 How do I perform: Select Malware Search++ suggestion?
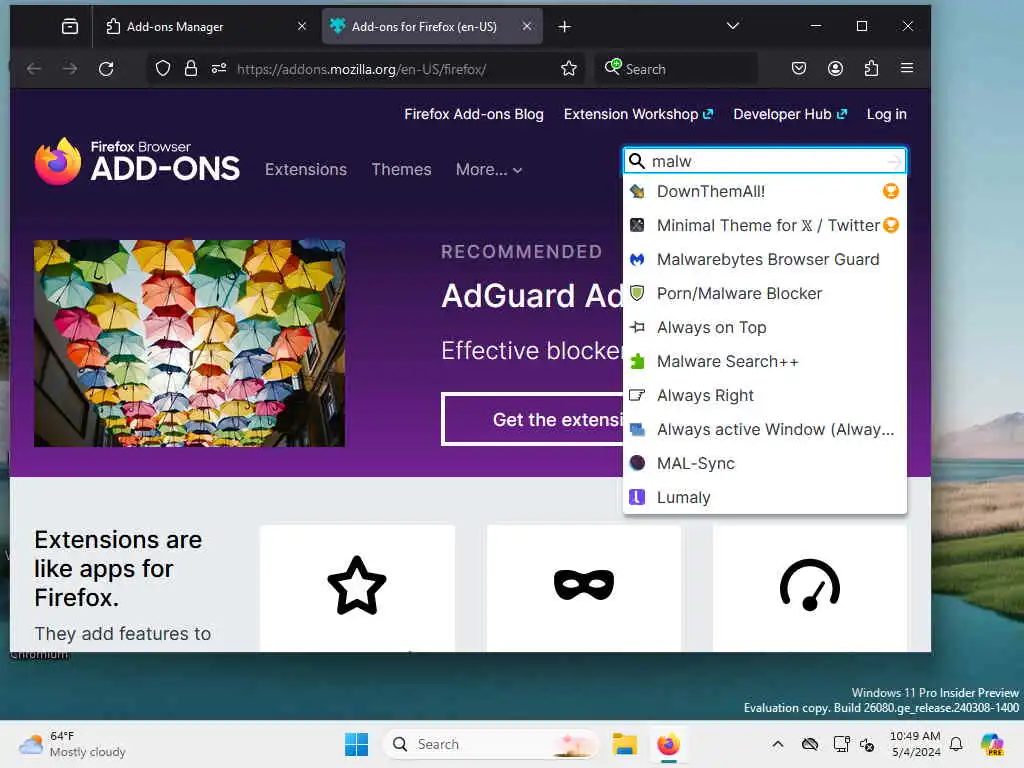click(x=765, y=361)
